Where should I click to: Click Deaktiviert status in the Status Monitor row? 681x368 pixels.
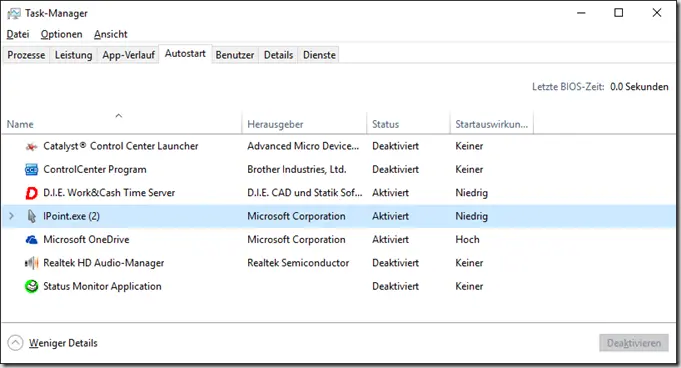[395, 286]
